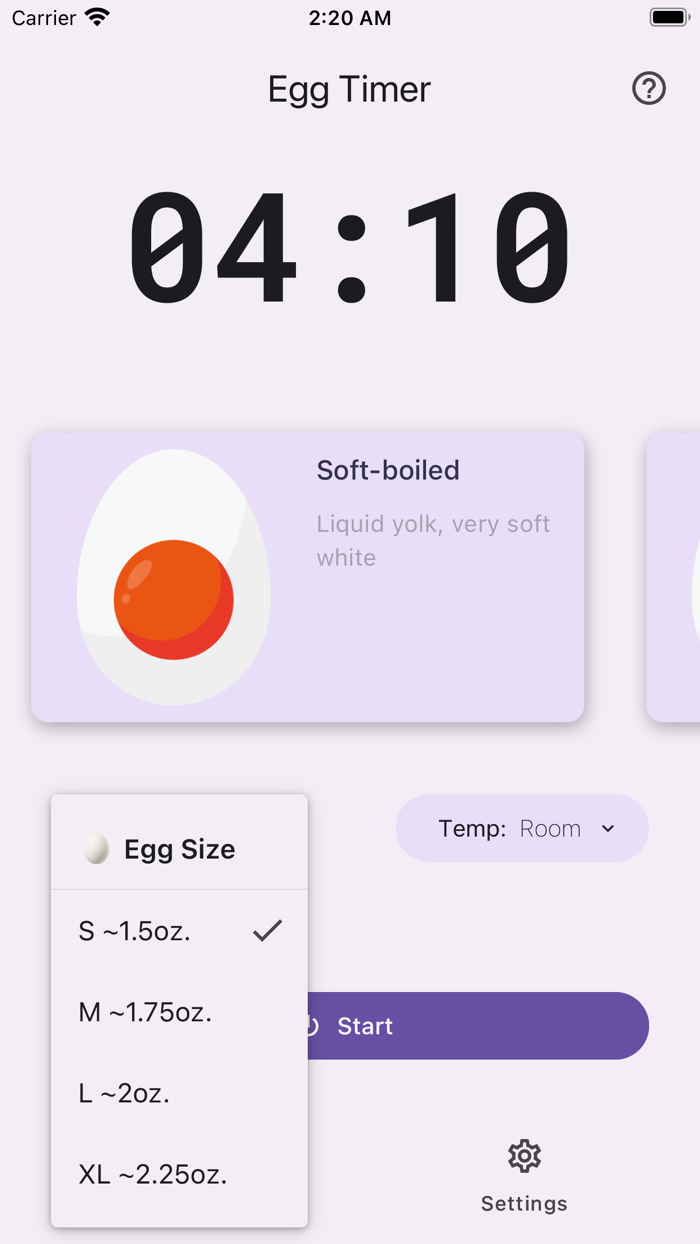Click the Settings gear icon
Screen dimensions: 700x1244
(523, 1156)
